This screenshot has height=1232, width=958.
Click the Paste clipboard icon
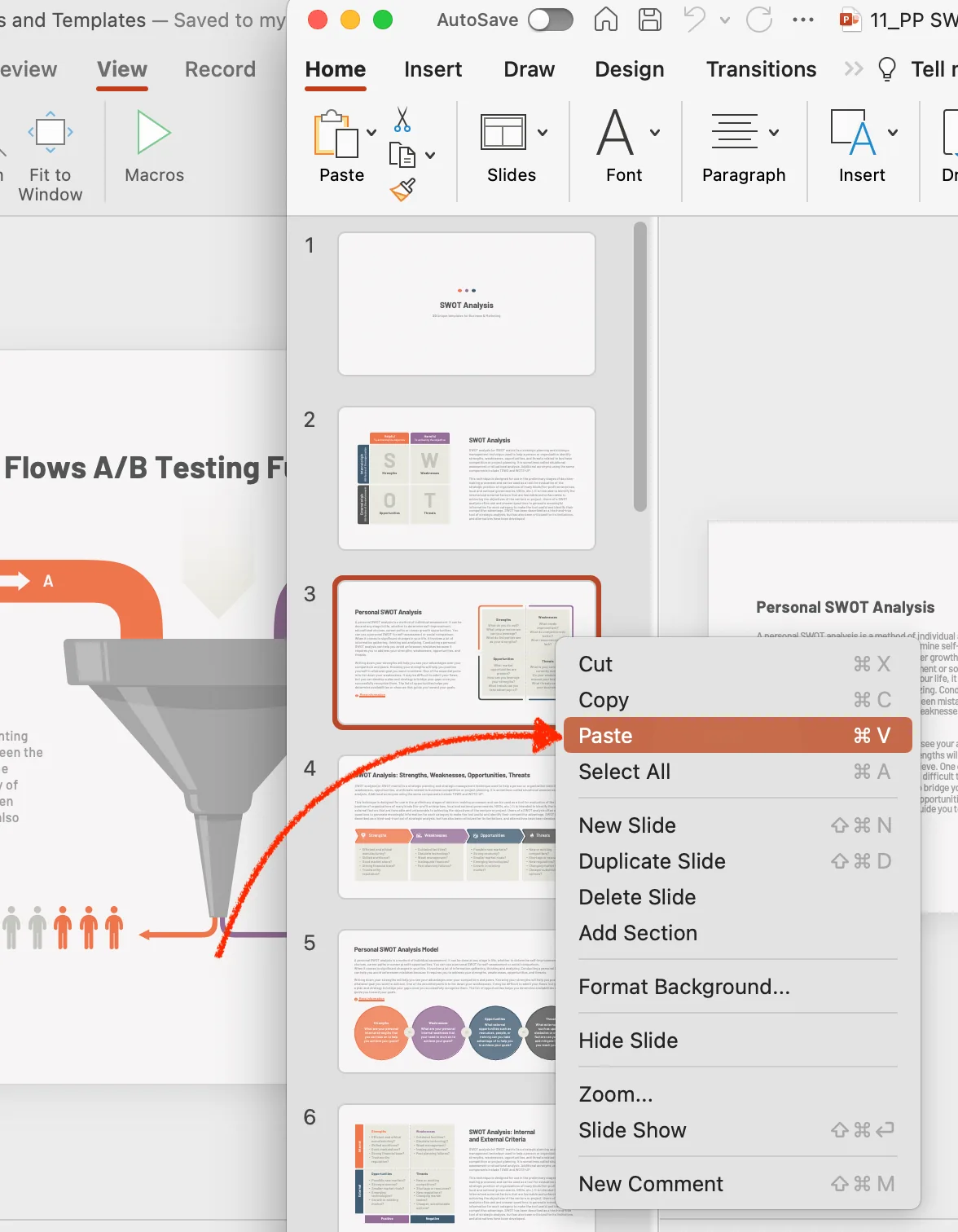[x=336, y=133]
